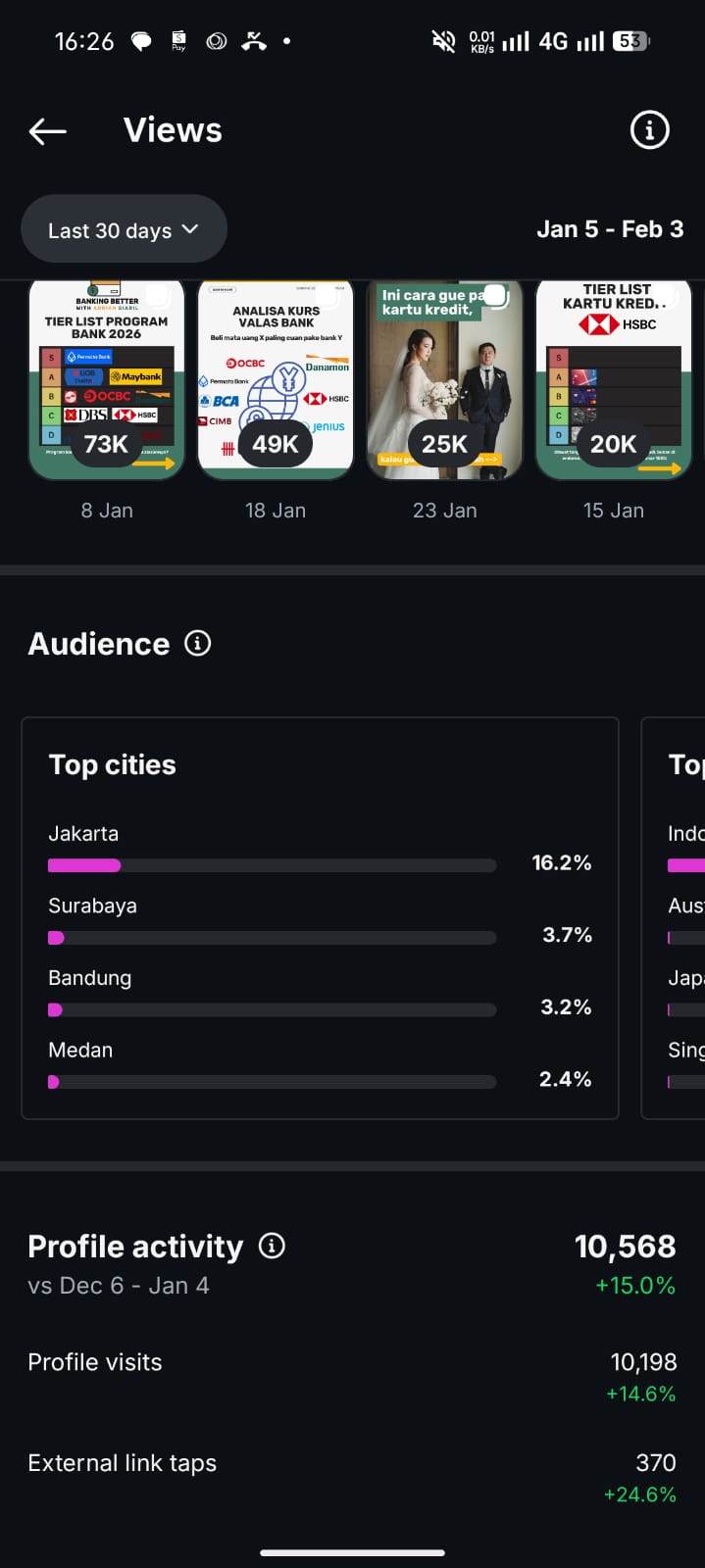The width and height of the screenshot is (705, 1568).
Task: Open the Views info icon
Action: 649,130
